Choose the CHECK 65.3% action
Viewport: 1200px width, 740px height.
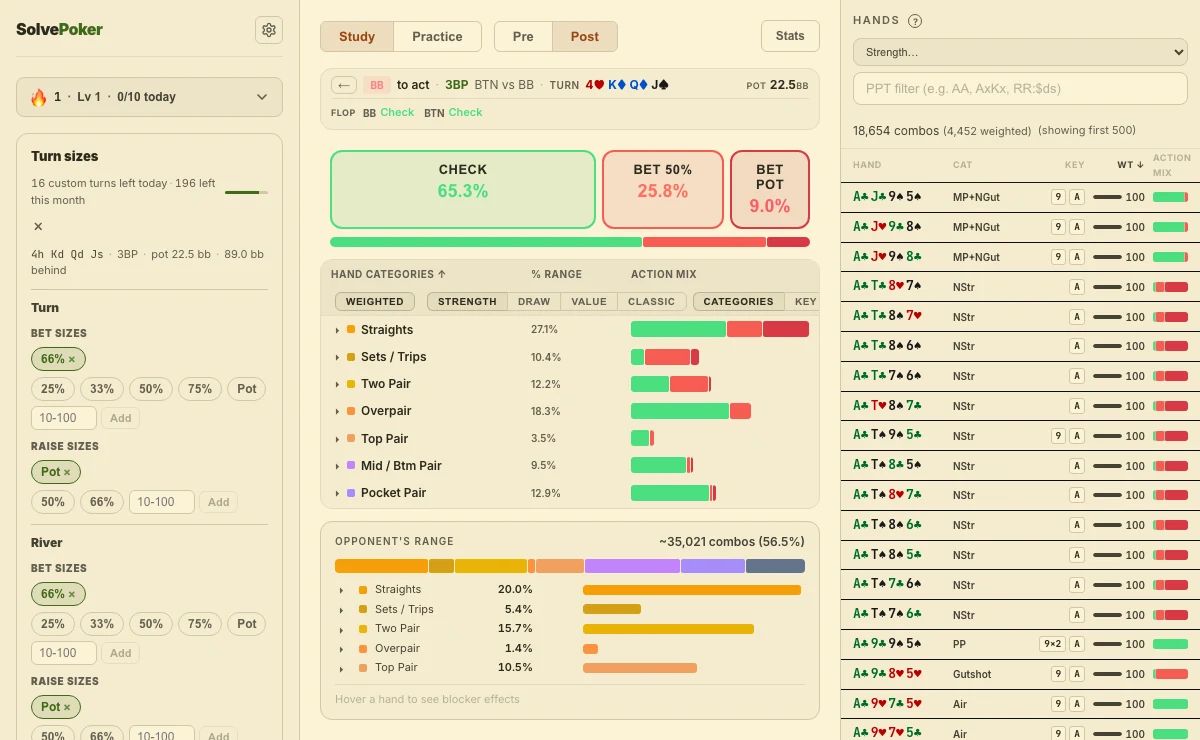463,189
